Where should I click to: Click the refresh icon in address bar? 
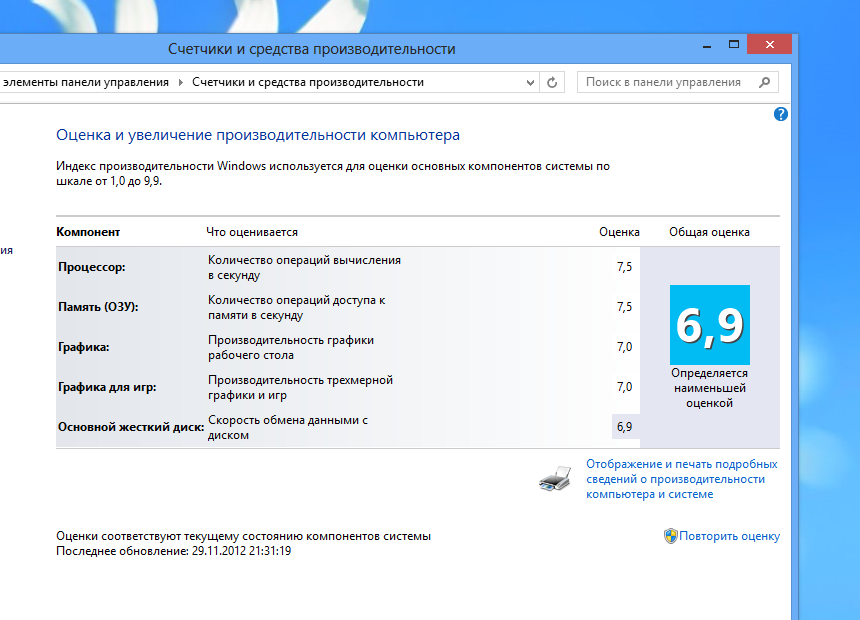(x=552, y=82)
